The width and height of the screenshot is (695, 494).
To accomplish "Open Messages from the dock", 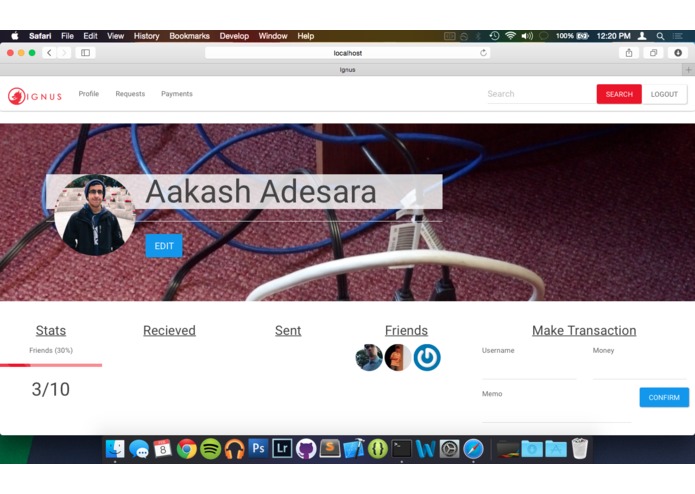I will (139, 449).
